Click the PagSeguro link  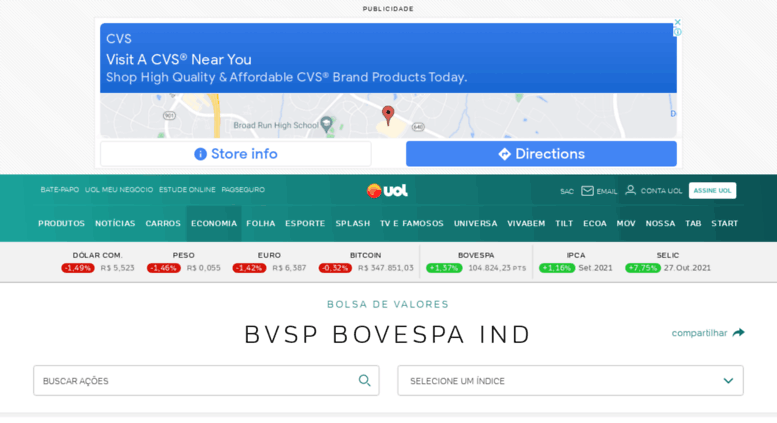(x=243, y=190)
